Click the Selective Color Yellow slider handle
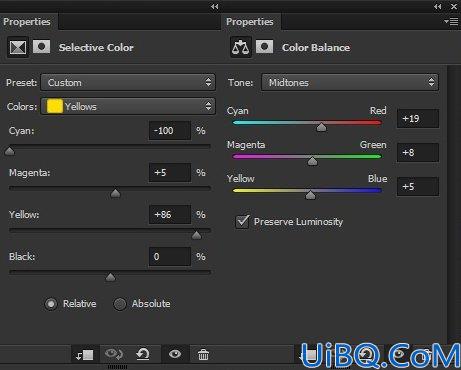Image resolution: width=461 pixels, height=370 pixels. [197, 235]
